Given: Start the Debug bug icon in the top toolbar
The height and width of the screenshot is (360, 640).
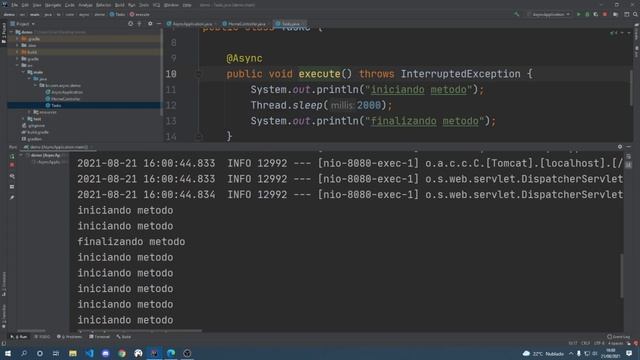Looking at the screenshot, I should pos(587,14).
